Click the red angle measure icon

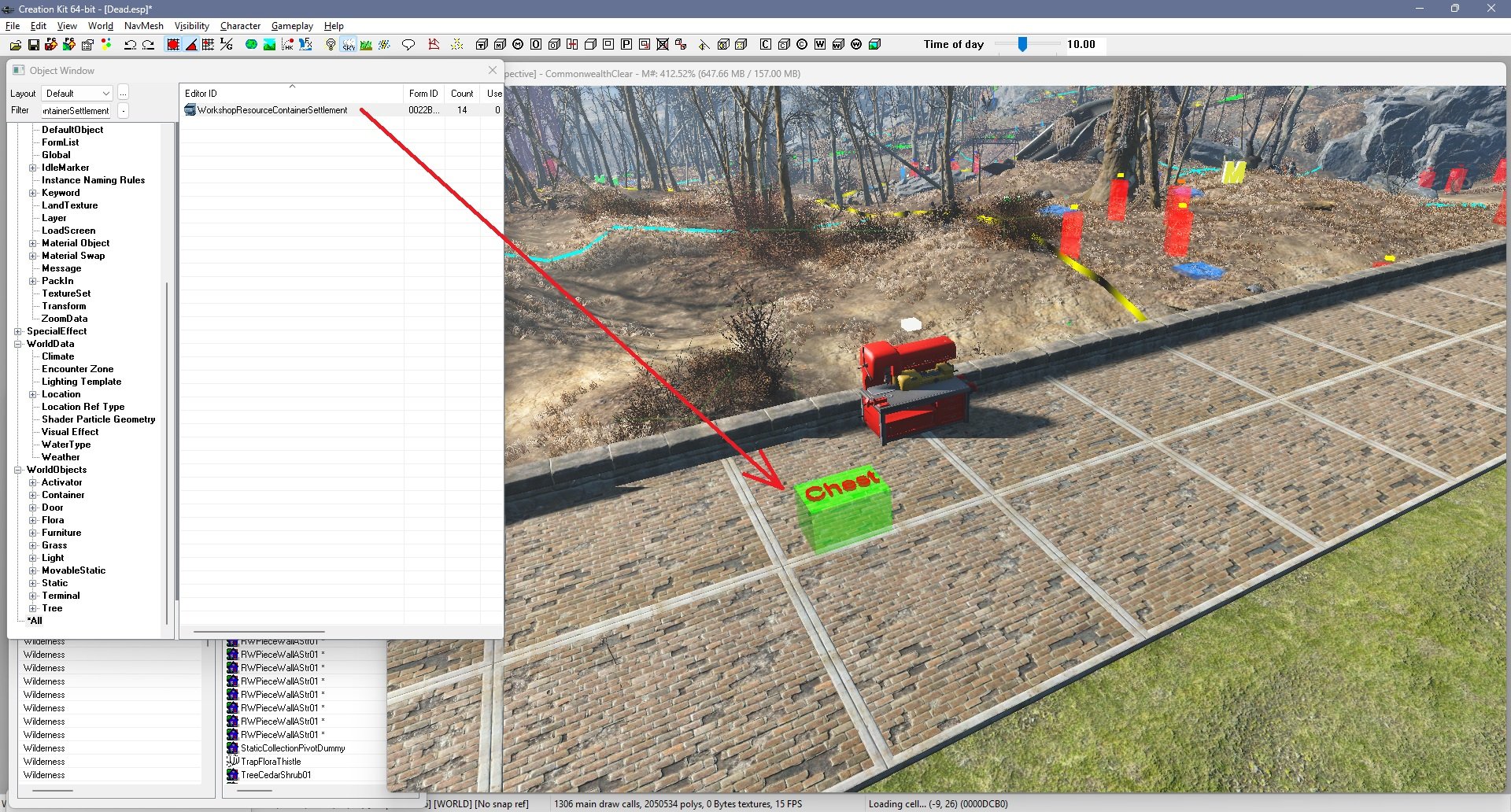434,45
